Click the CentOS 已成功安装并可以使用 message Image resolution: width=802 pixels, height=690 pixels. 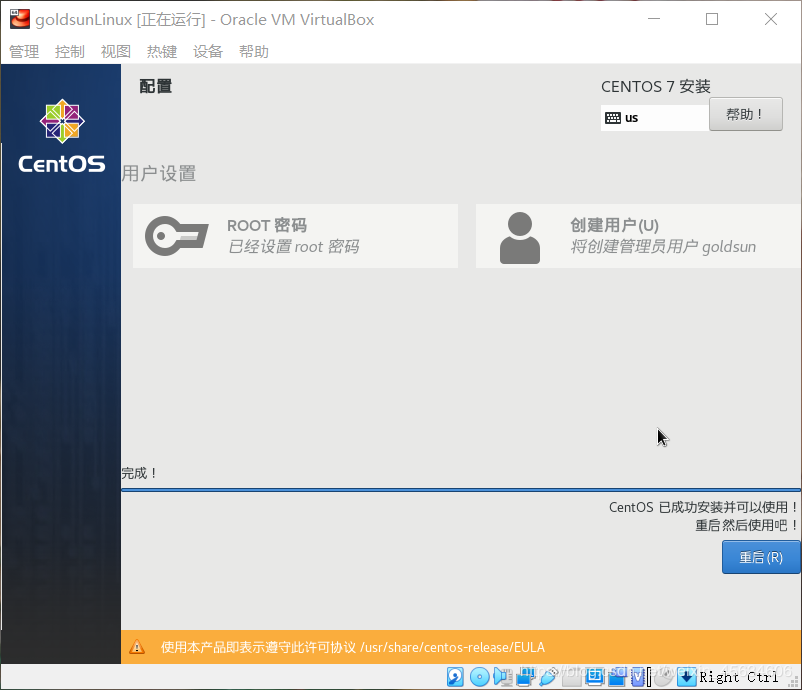point(703,507)
